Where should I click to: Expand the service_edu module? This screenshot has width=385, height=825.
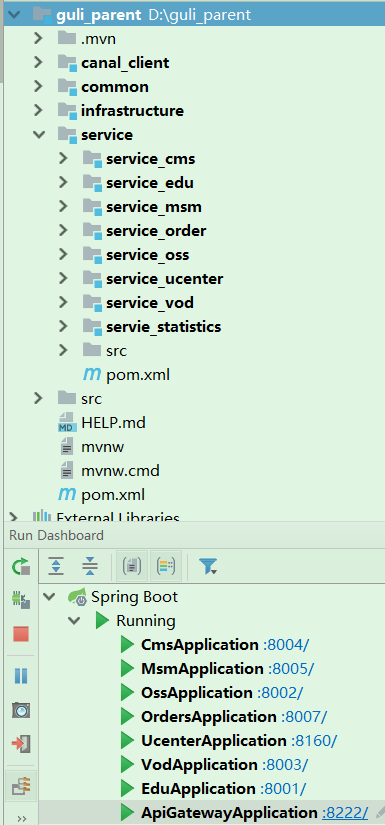[x=63, y=183]
